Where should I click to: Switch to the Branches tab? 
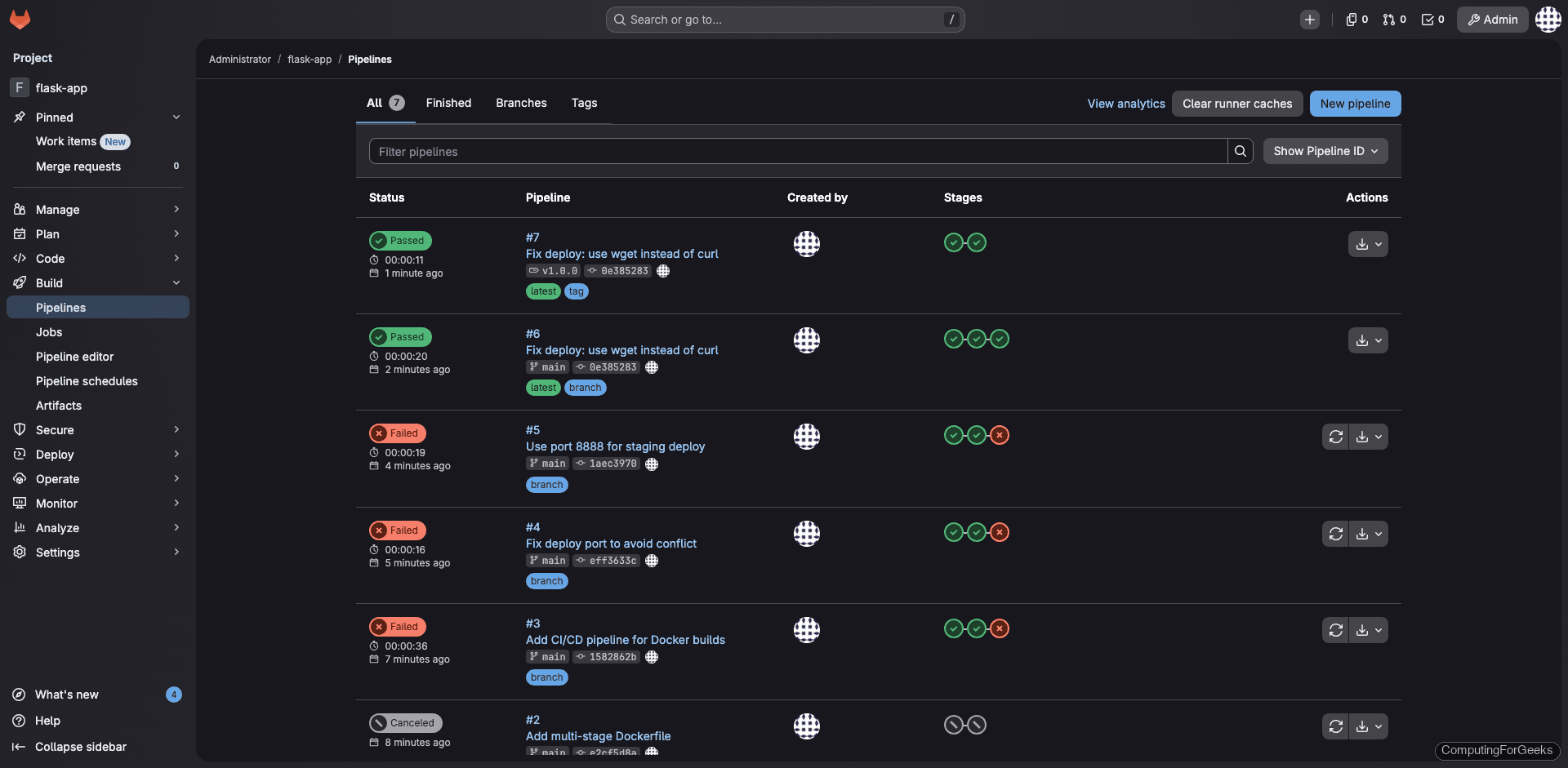point(520,103)
